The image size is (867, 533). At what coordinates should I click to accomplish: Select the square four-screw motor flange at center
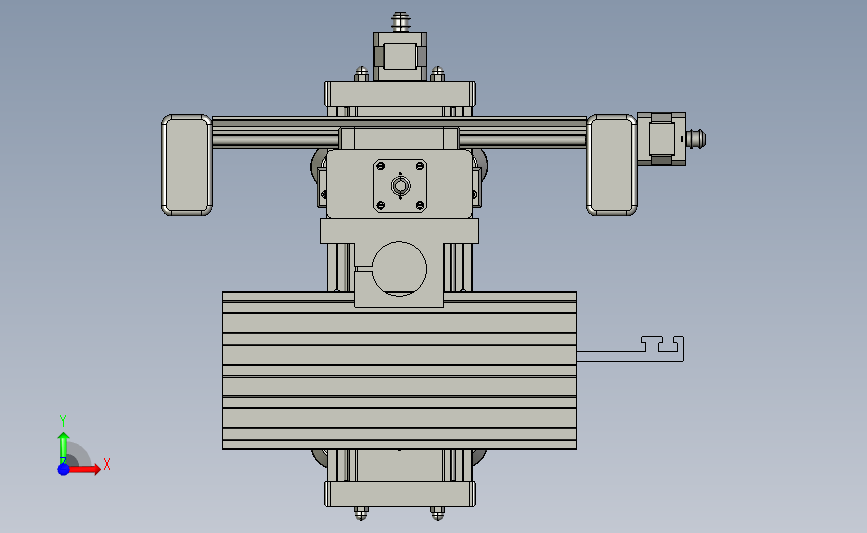[x=400, y=186]
